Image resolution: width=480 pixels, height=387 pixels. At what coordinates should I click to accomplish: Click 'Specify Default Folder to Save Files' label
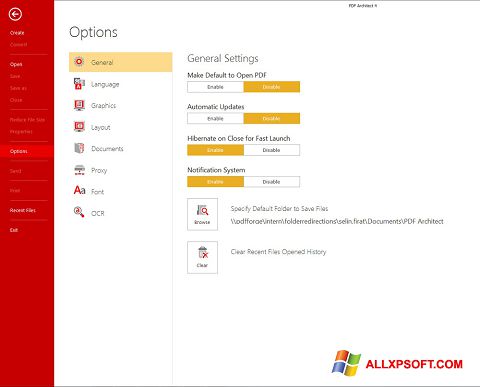(x=279, y=209)
